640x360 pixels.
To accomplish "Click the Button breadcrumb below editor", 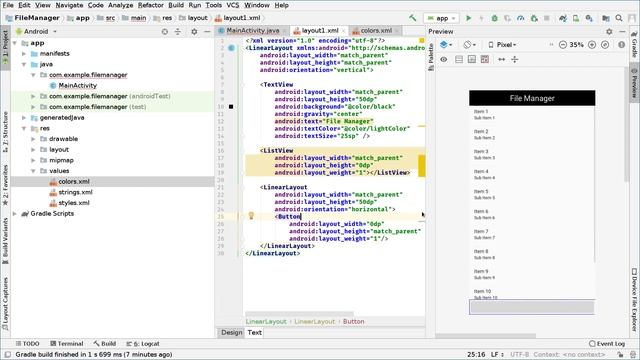I will point(353,322).
